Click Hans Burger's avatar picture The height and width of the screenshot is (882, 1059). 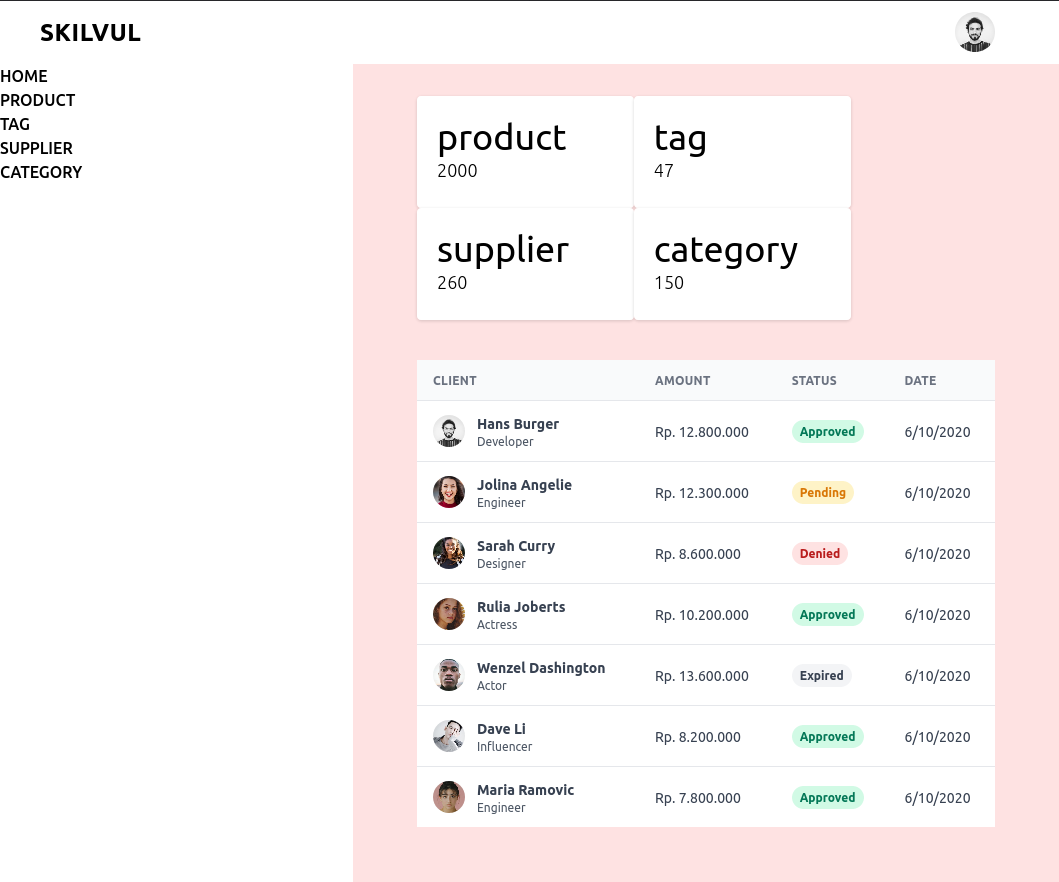click(449, 432)
